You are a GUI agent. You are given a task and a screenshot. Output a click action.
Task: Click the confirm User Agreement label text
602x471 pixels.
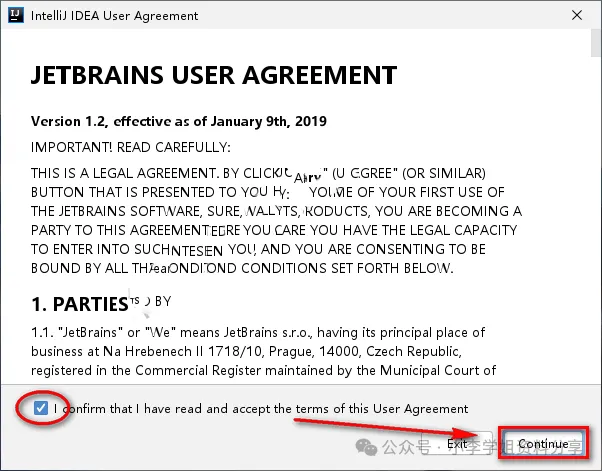pyautogui.click(x=261, y=408)
